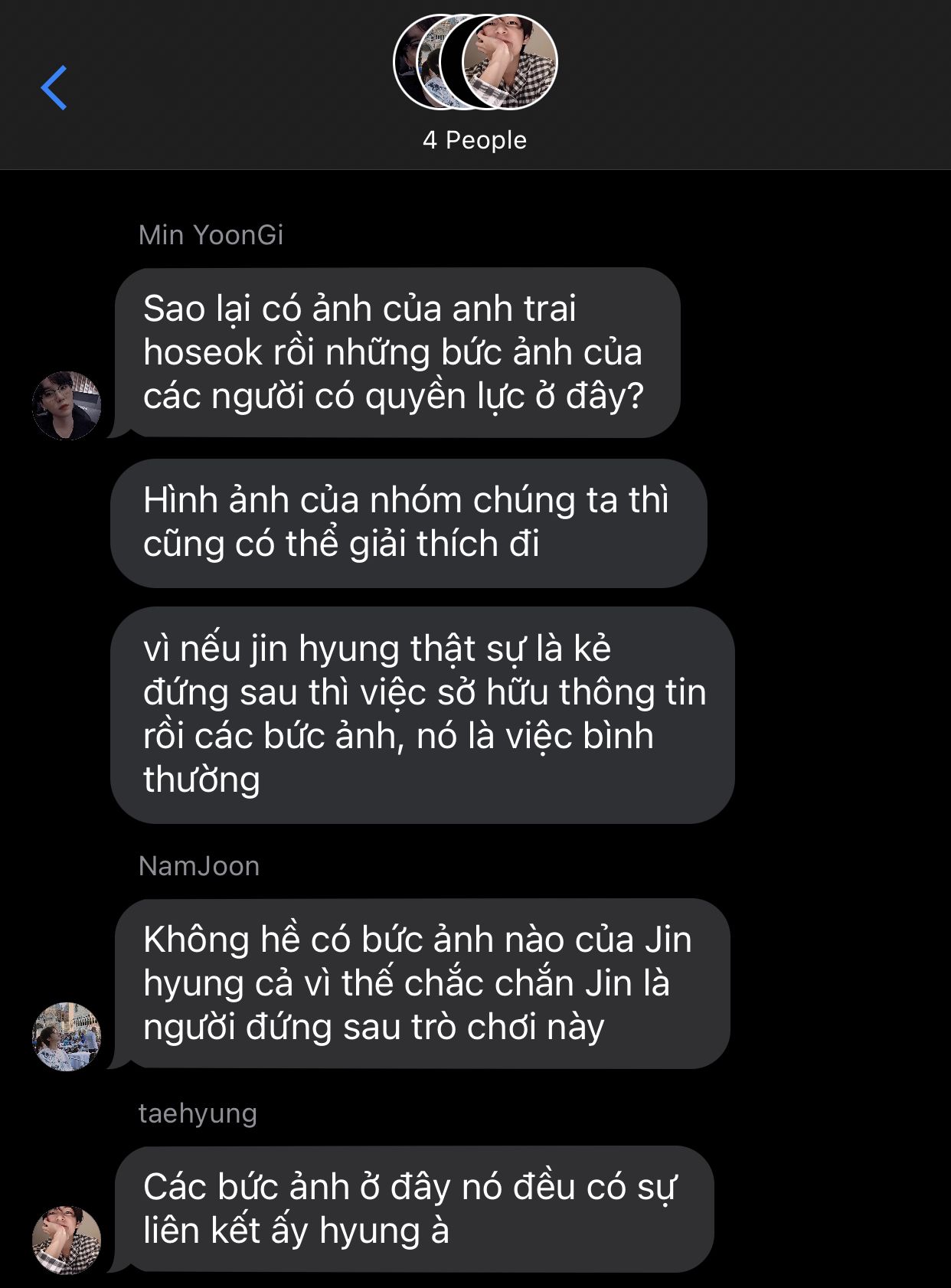Screen dimensions: 951x1288
Task: Select message starting 'Sao lại có ảnh'
Action: tap(397, 353)
